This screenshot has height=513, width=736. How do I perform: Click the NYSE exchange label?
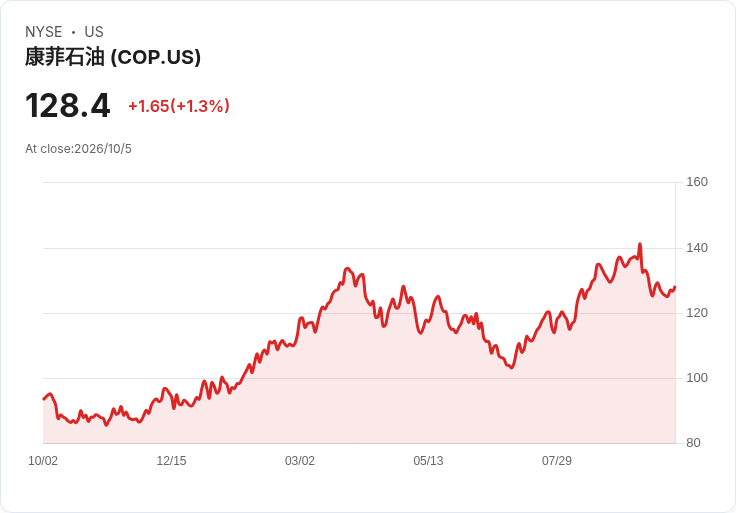[x=43, y=32]
